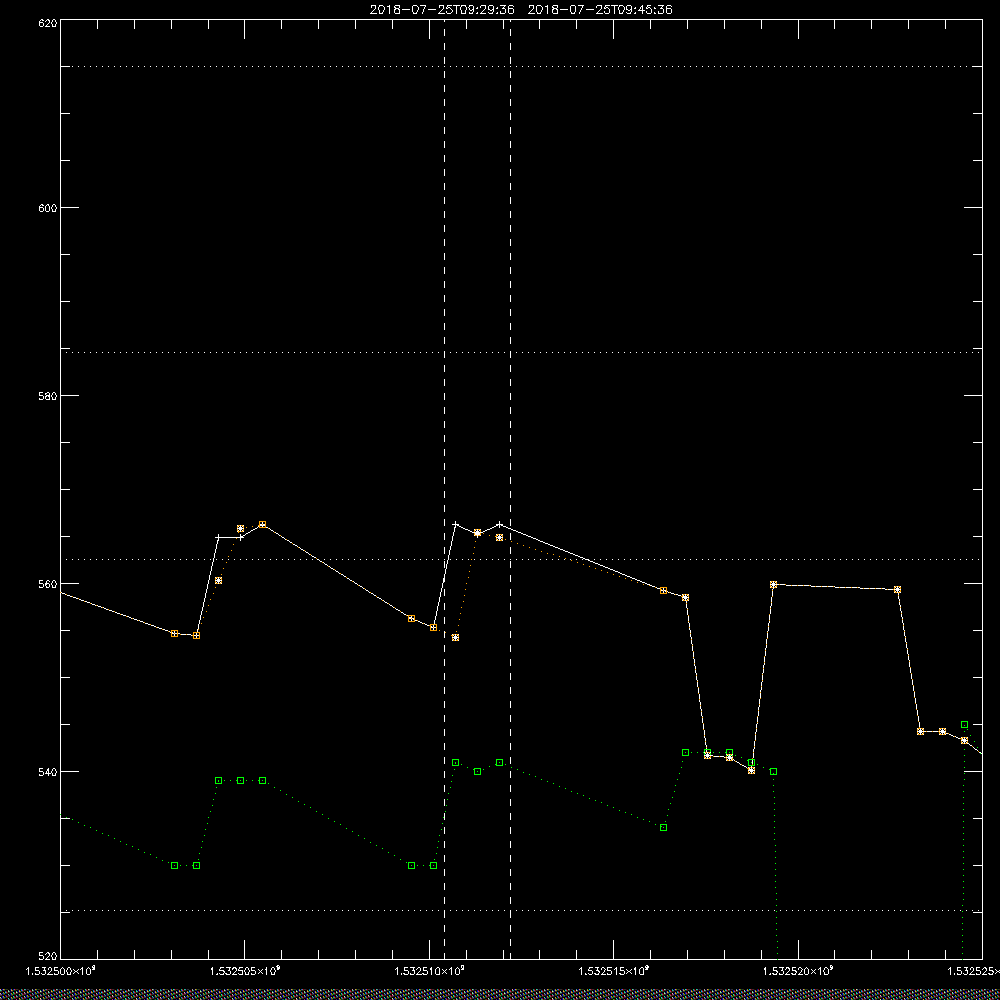Click the x-axis label 1.532520×10⁹
This screenshot has height=1000, width=1000.
798,971
